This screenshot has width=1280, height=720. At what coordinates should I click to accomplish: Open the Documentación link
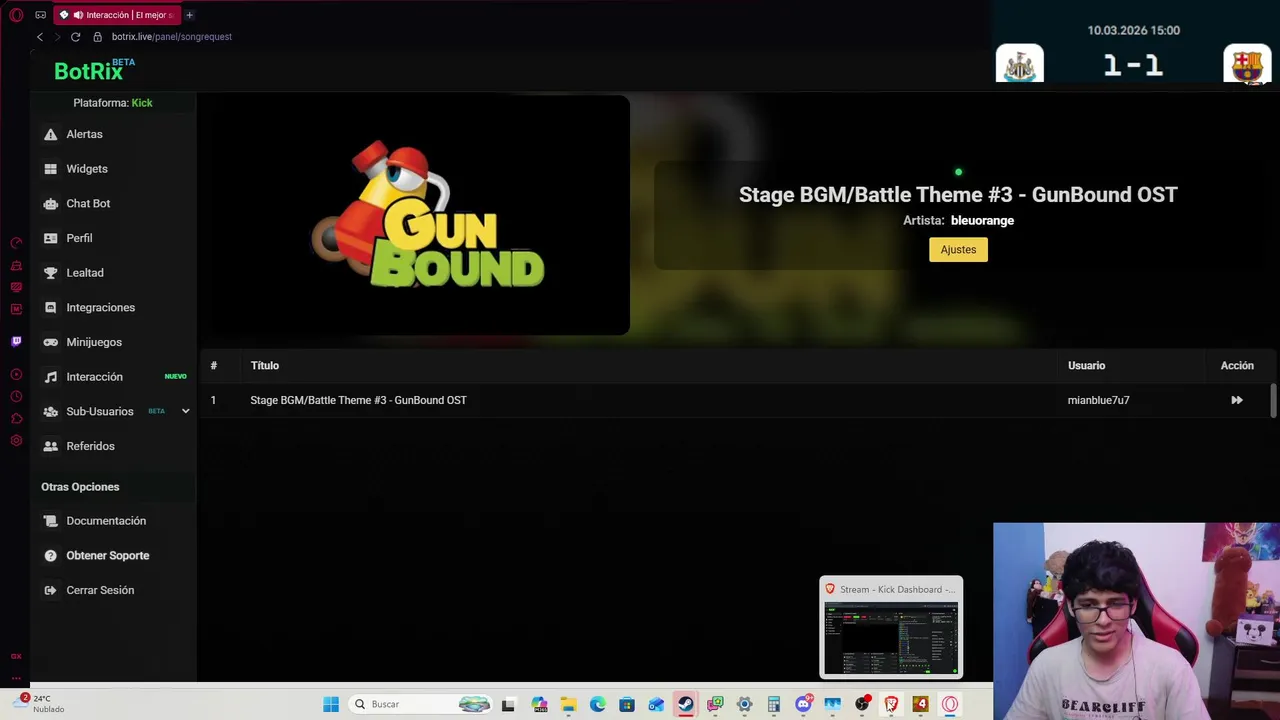click(x=106, y=521)
